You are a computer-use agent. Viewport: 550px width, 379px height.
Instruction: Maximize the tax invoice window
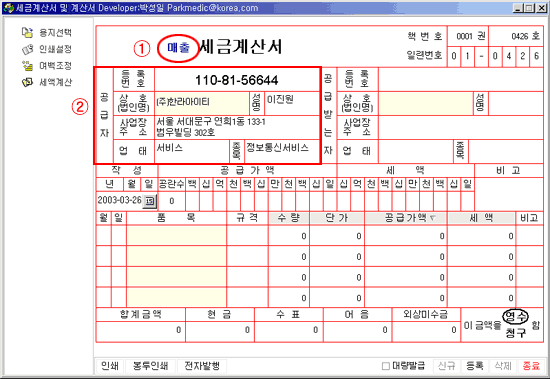tap(529, 8)
